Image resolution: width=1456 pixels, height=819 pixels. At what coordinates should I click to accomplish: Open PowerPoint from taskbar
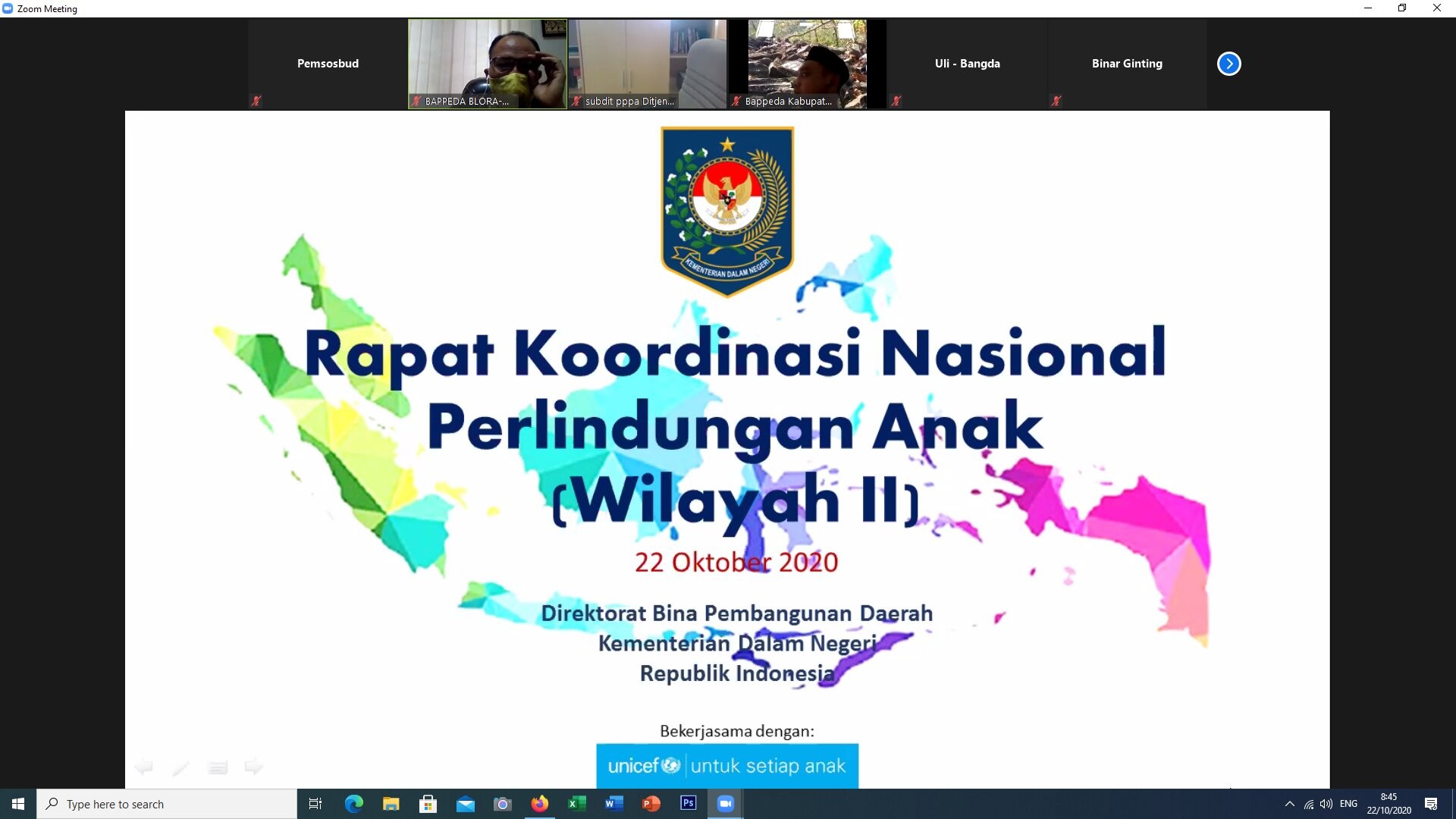point(651,804)
